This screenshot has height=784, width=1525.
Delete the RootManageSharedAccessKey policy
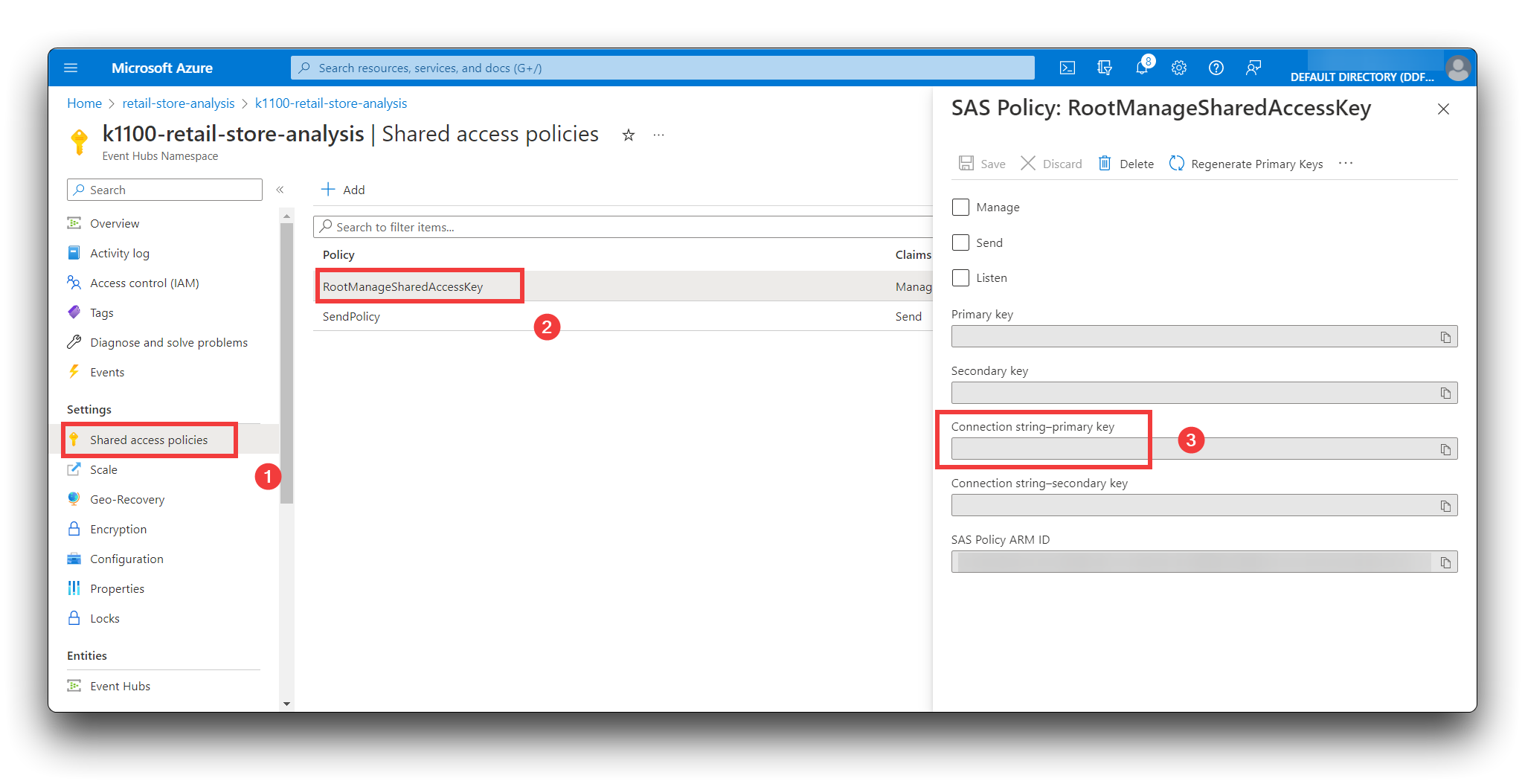point(1126,164)
